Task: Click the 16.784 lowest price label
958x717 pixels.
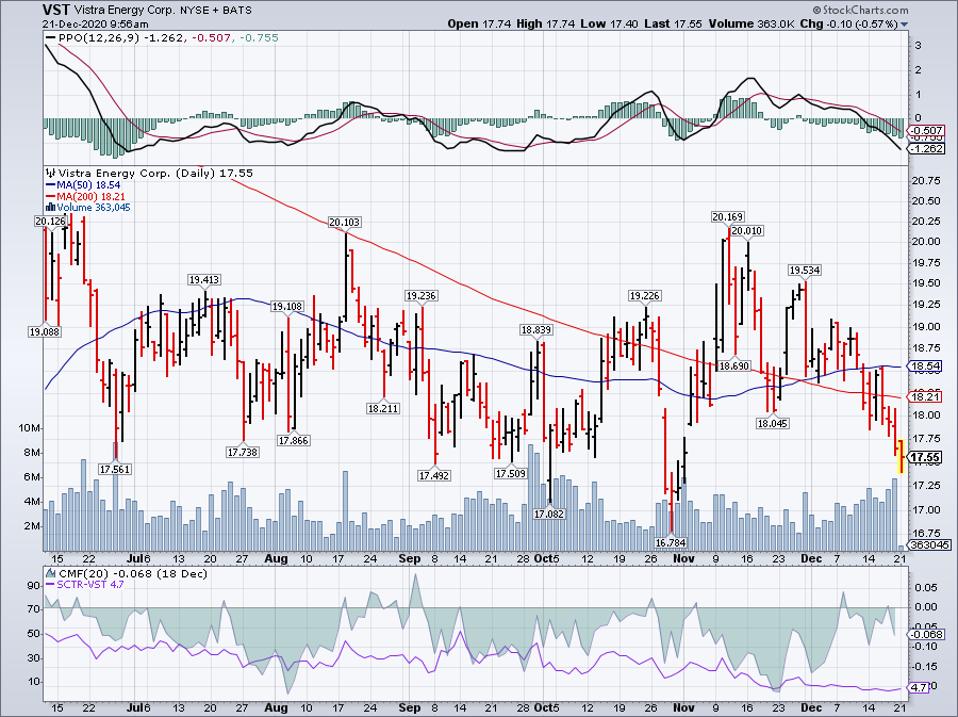Action: pos(671,542)
